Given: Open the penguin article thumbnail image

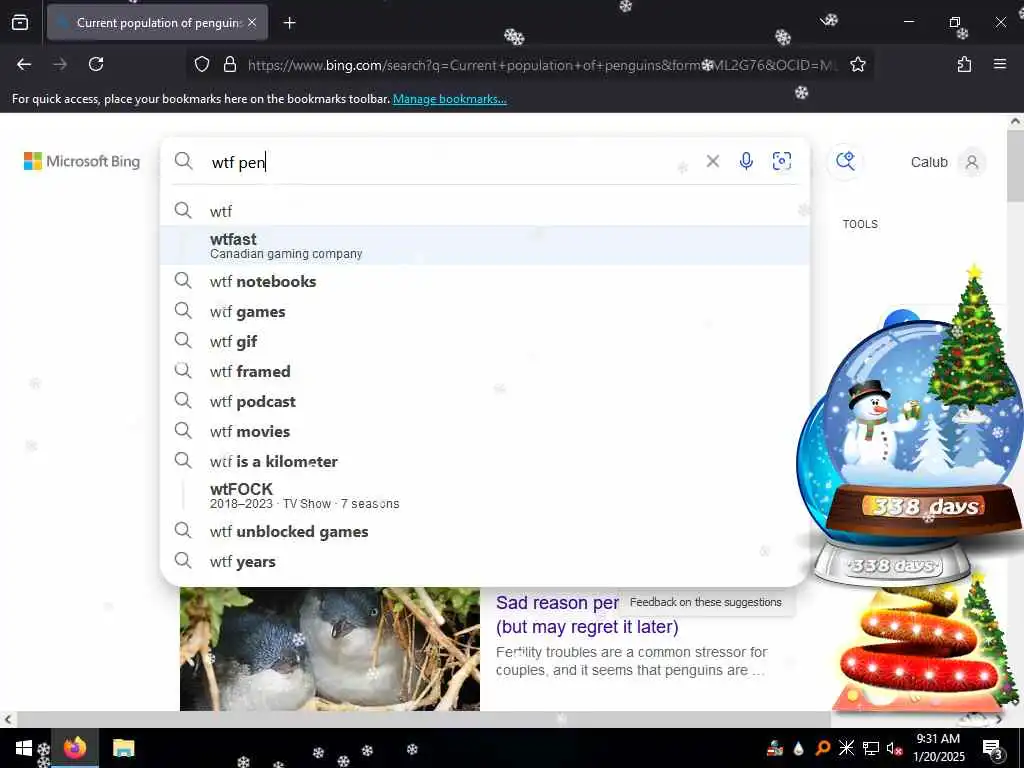Looking at the screenshot, I should (x=330, y=649).
